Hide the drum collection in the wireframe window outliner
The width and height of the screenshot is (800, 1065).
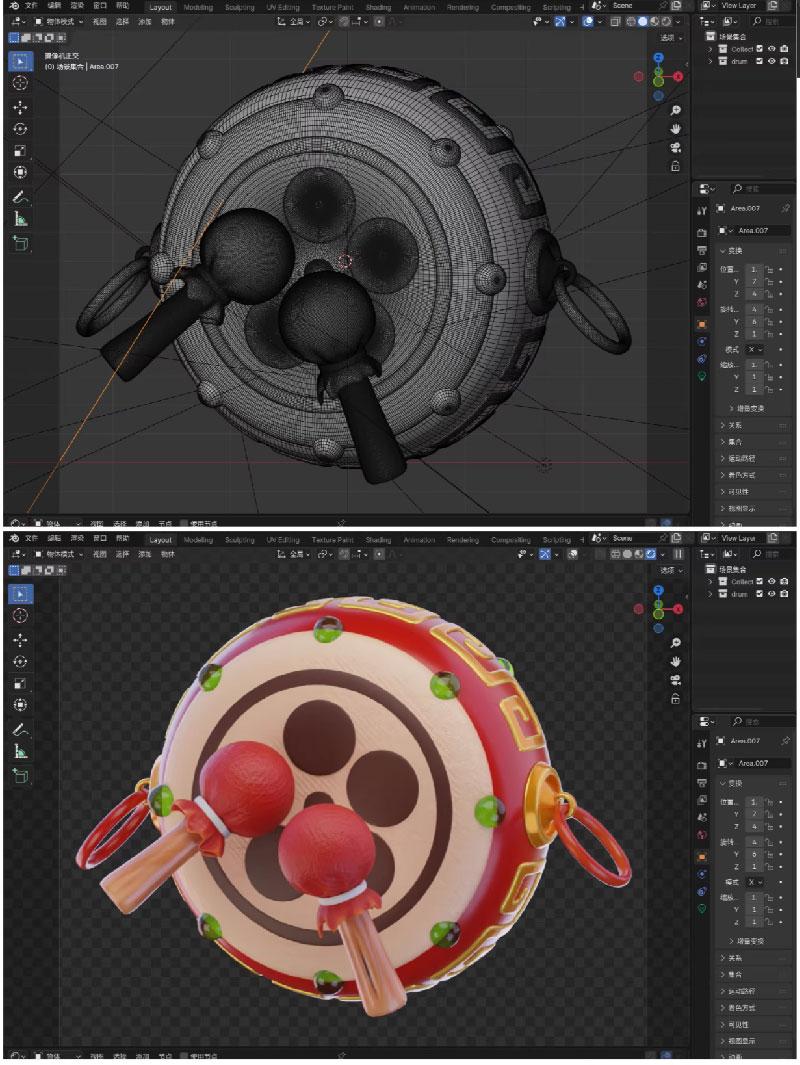click(x=771, y=61)
